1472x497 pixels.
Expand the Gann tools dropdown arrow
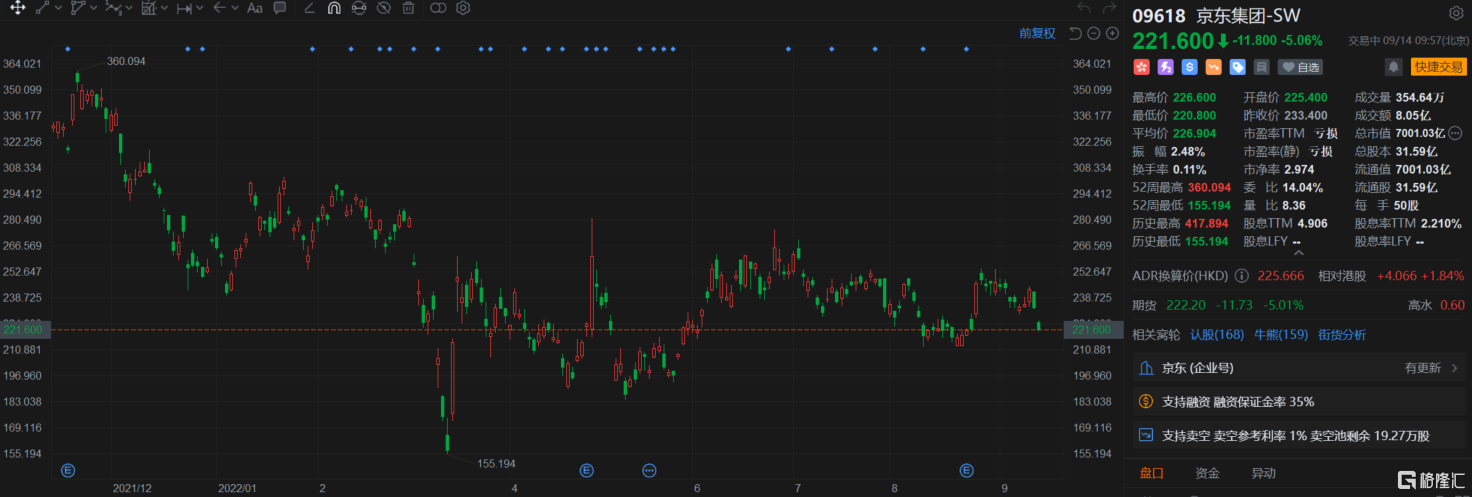point(165,8)
